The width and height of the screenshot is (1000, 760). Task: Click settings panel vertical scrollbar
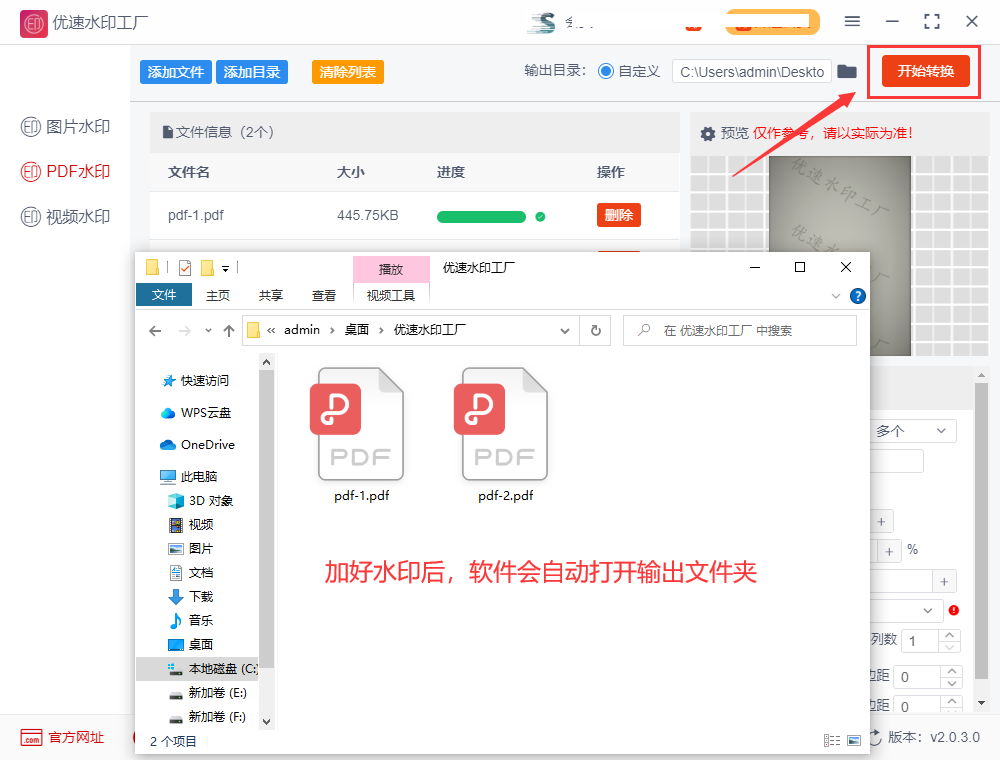pos(981,529)
